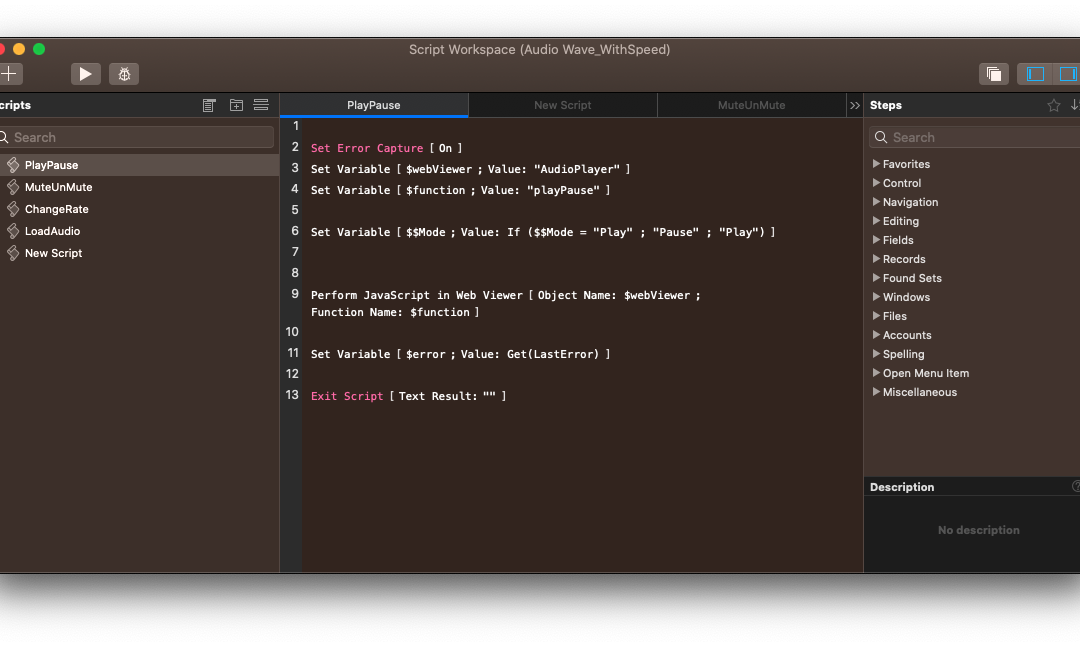Click the LoadAudio script icon
1080x647 pixels.
tap(13, 232)
